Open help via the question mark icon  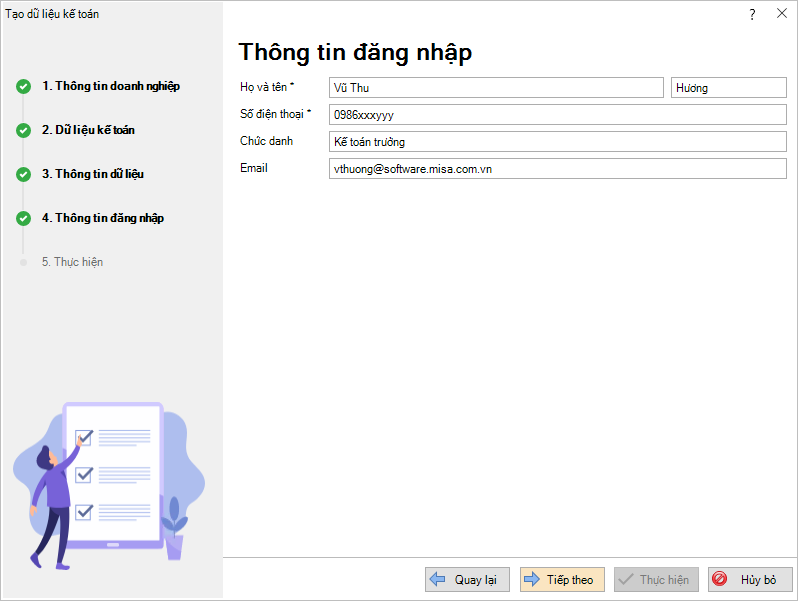[x=752, y=14]
